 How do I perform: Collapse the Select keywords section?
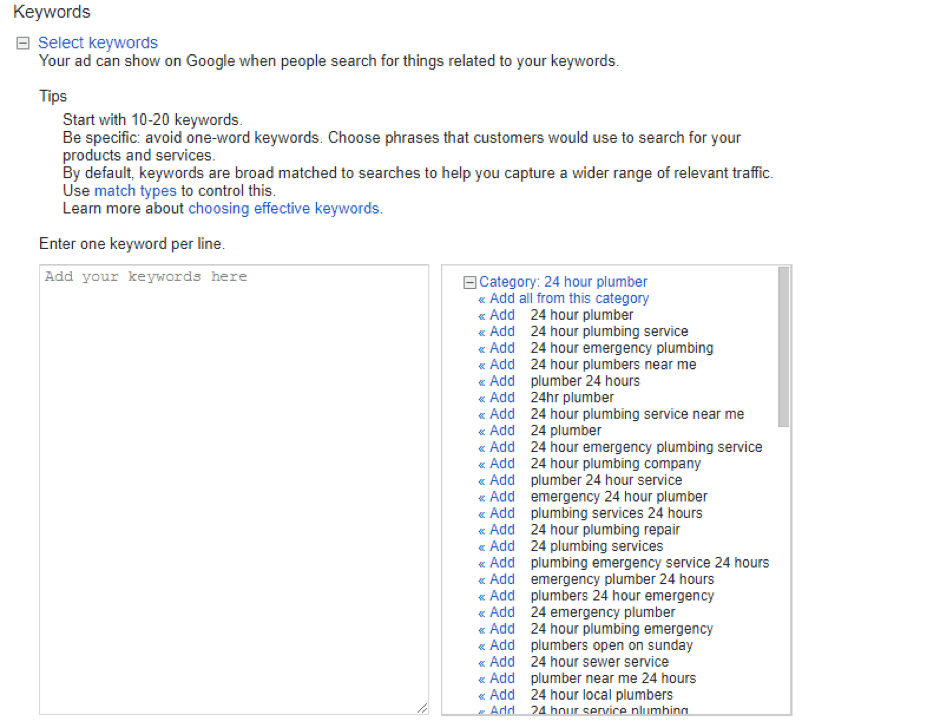(23, 44)
